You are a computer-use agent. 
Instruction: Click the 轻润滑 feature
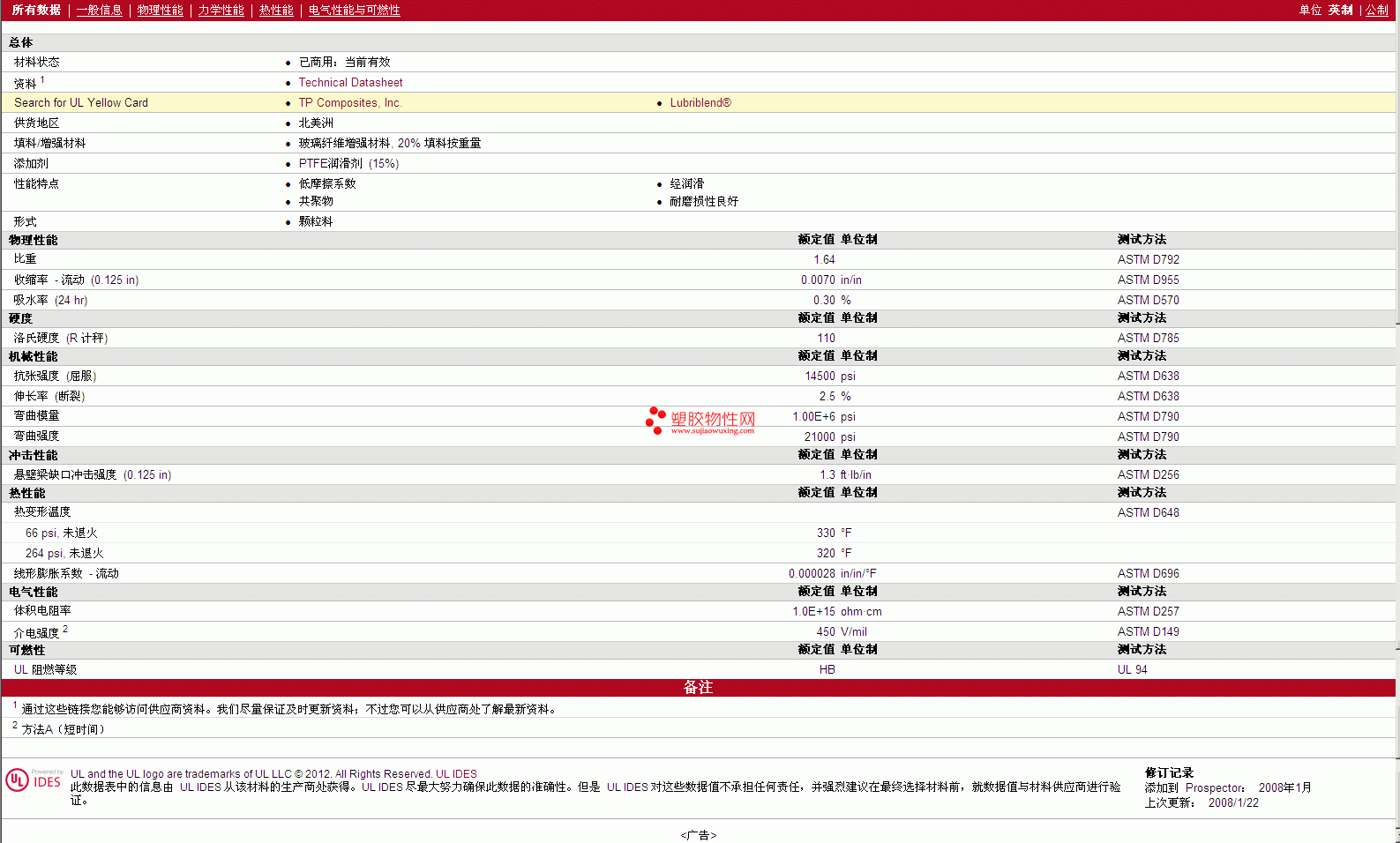[686, 184]
